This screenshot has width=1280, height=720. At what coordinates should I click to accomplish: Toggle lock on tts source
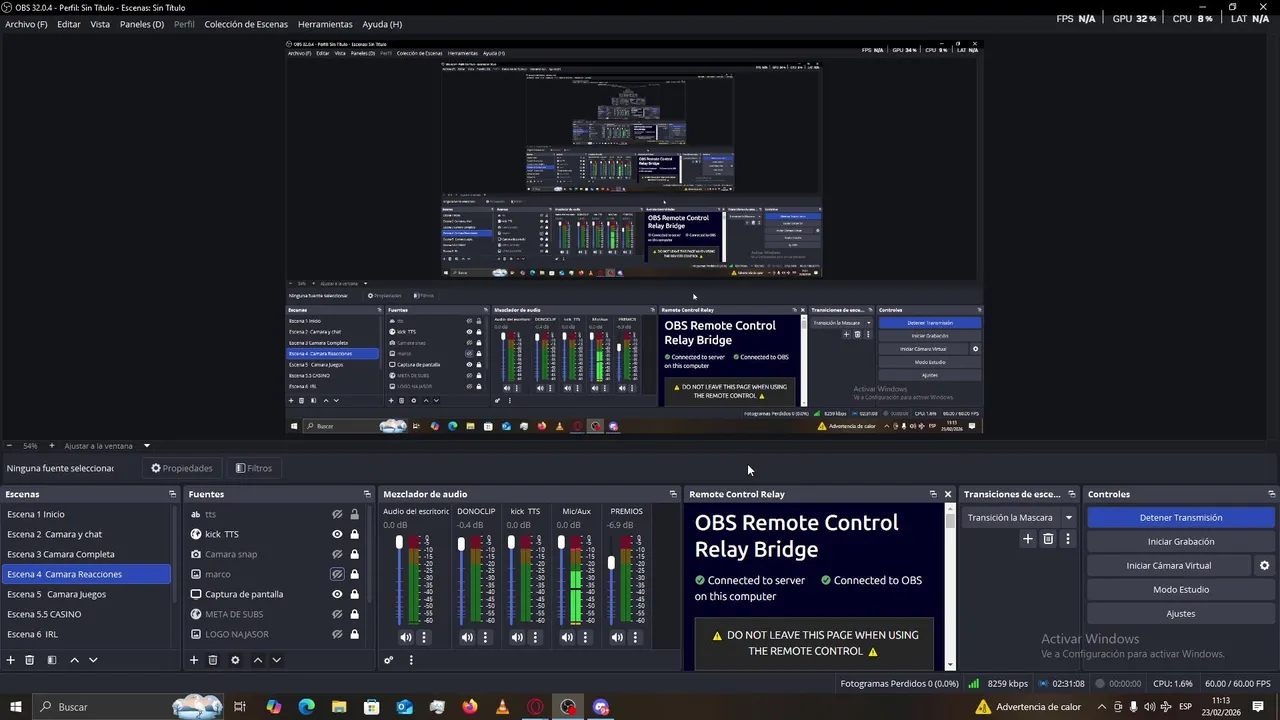click(x=354, y=514)
